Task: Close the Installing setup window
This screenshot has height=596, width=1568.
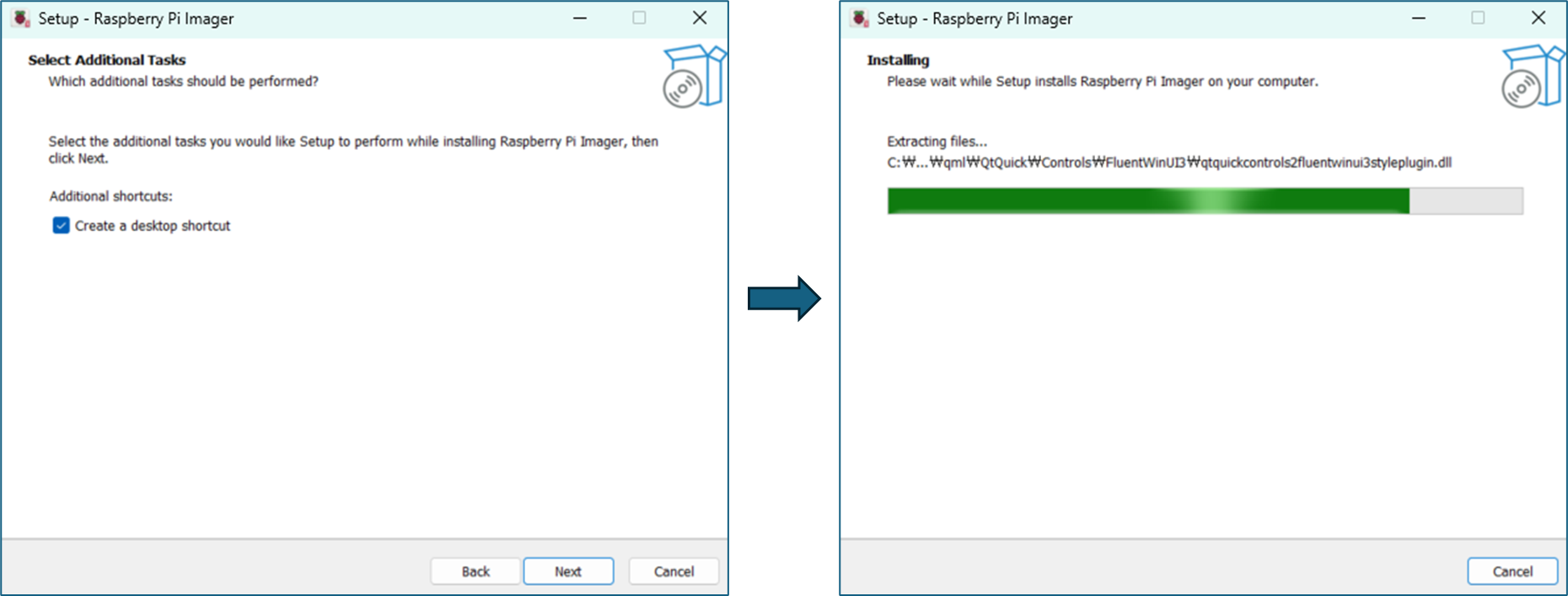Action: (x=1538, y=18)
